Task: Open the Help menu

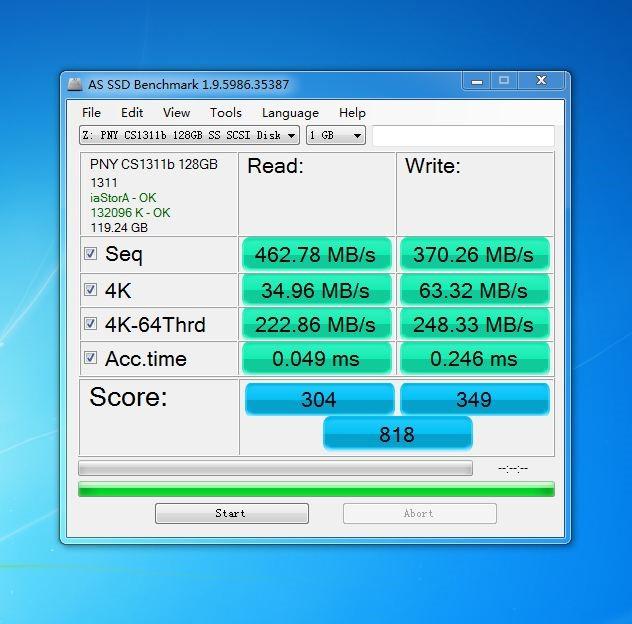Action: (x=352, y=112)
